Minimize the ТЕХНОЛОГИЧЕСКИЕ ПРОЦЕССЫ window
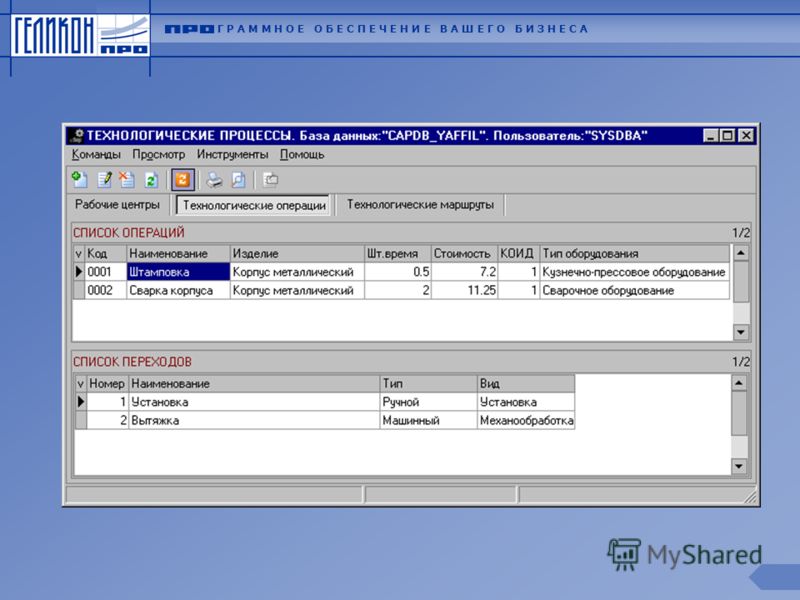The image size is (800, 600). [710, 136]
